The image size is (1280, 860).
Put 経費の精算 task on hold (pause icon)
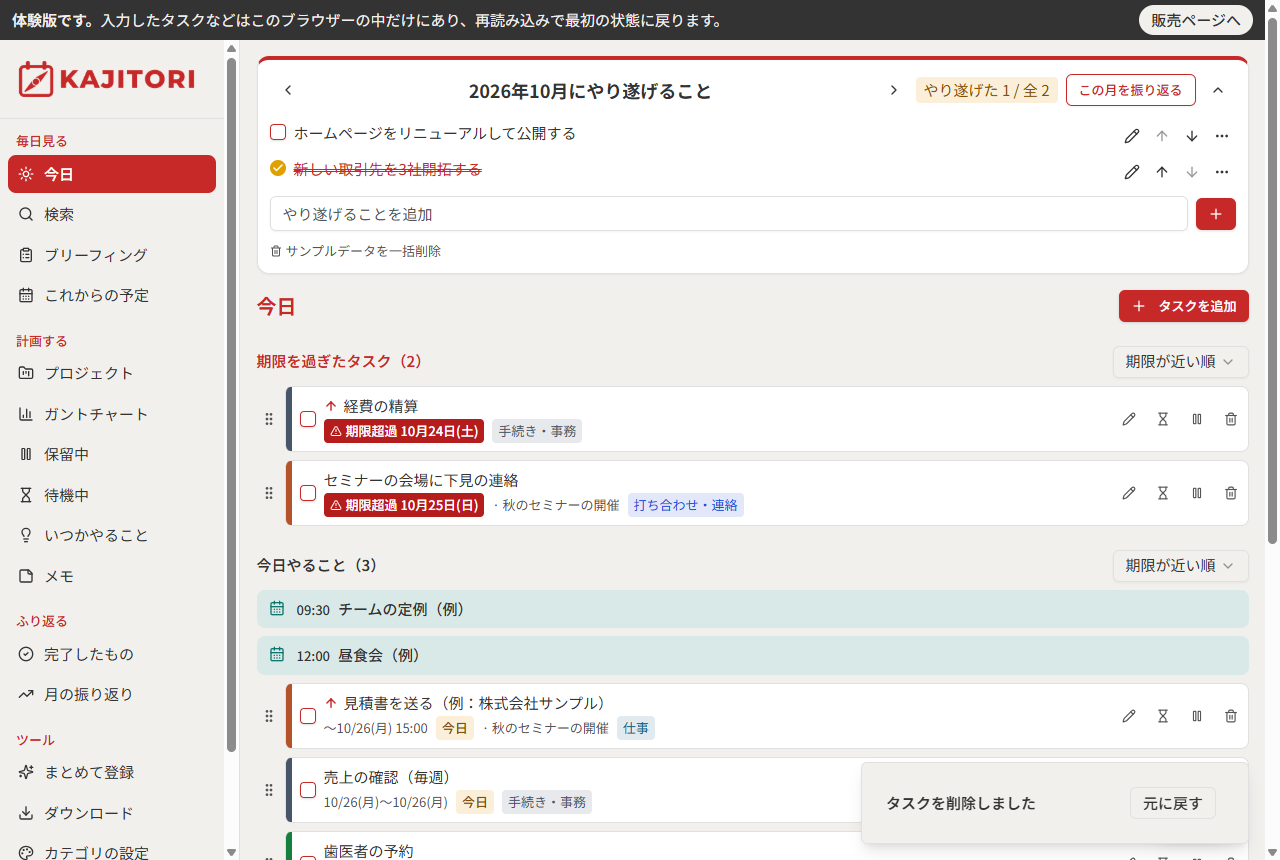pyautogui.click(x=1197, y=419)
